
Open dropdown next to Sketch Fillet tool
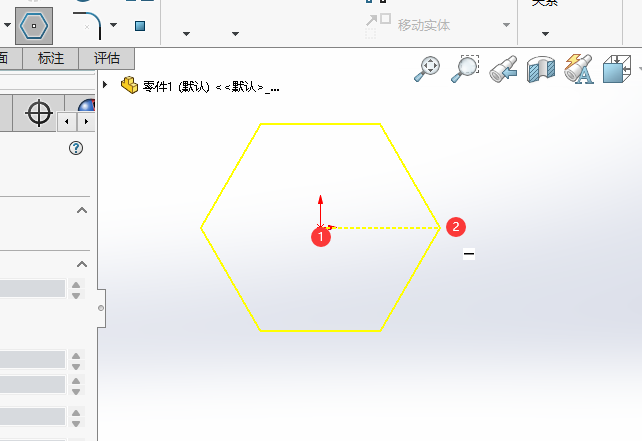click(x=114, y=25)
